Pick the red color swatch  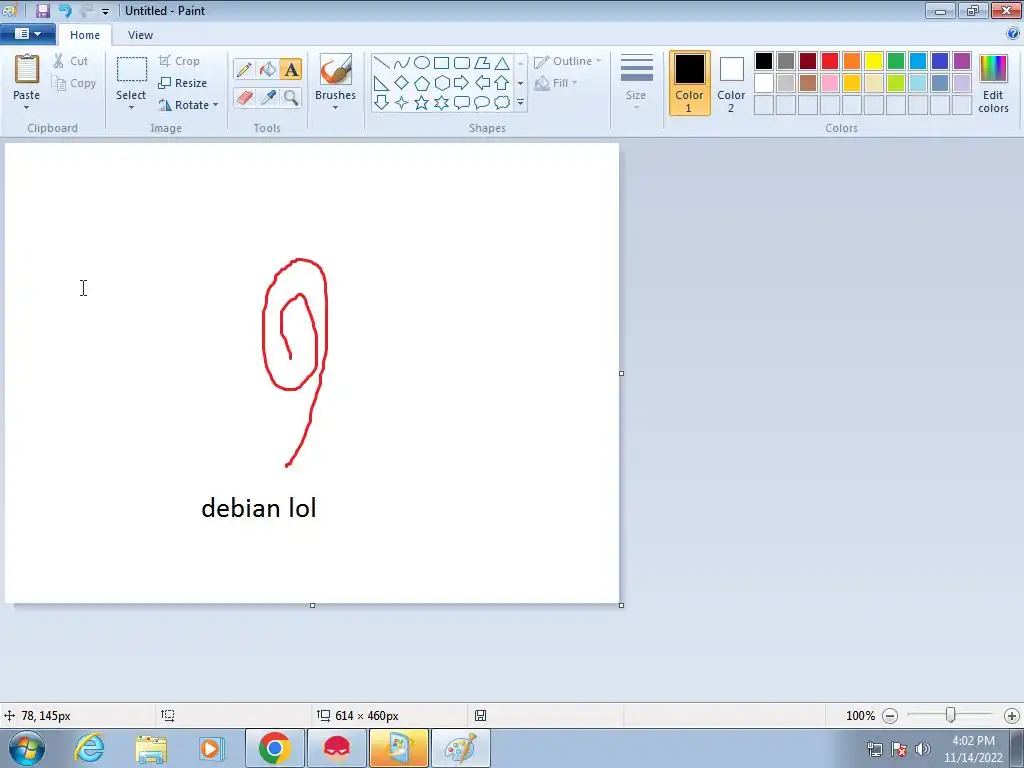[x=830, y=61]
